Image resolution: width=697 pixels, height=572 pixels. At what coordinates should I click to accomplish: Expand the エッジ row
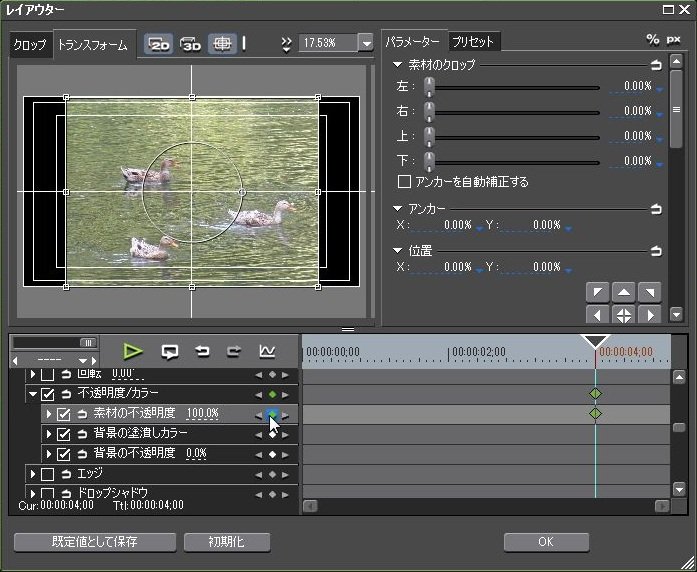(x=33, y=474)
